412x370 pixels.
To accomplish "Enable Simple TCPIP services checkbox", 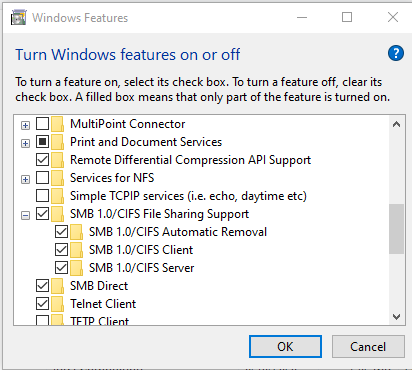I will (42, 196).
